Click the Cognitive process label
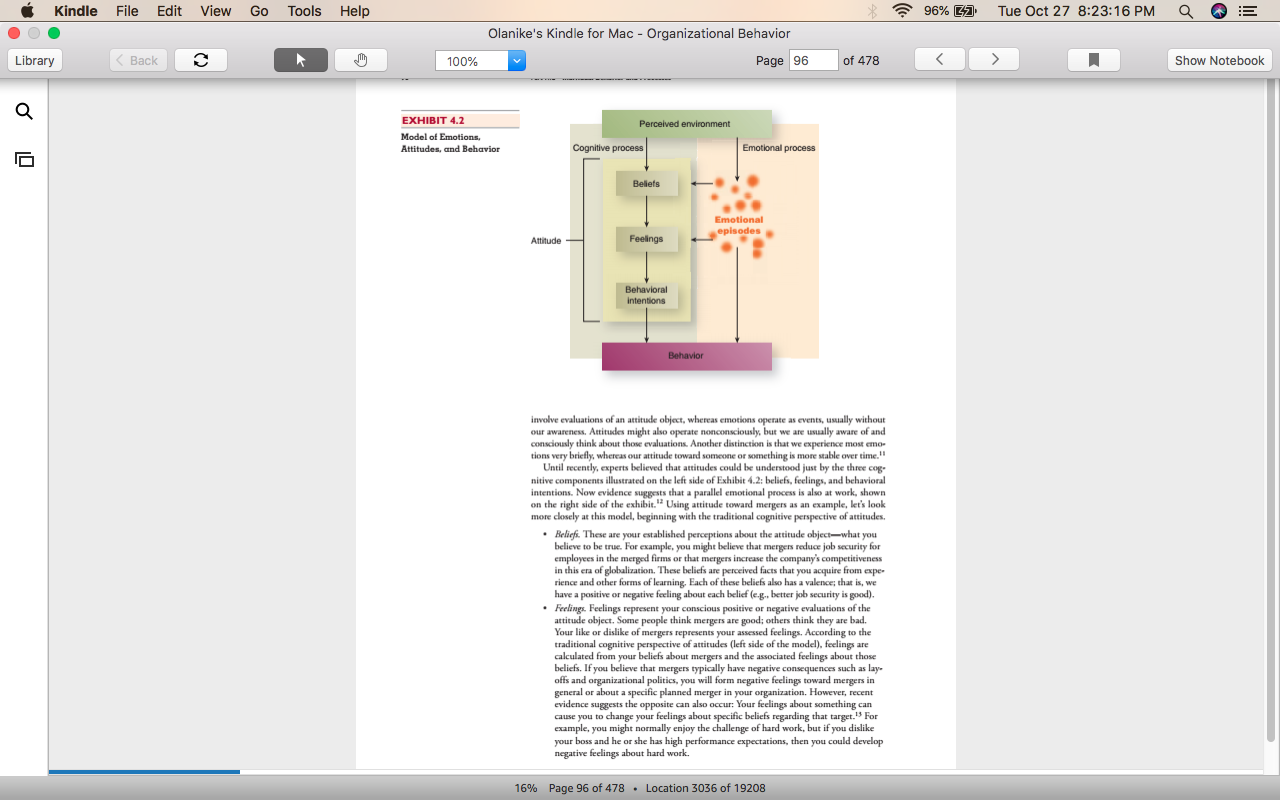Image resolution: width=1280 pixels, height=800 pixels. point(608,148)
